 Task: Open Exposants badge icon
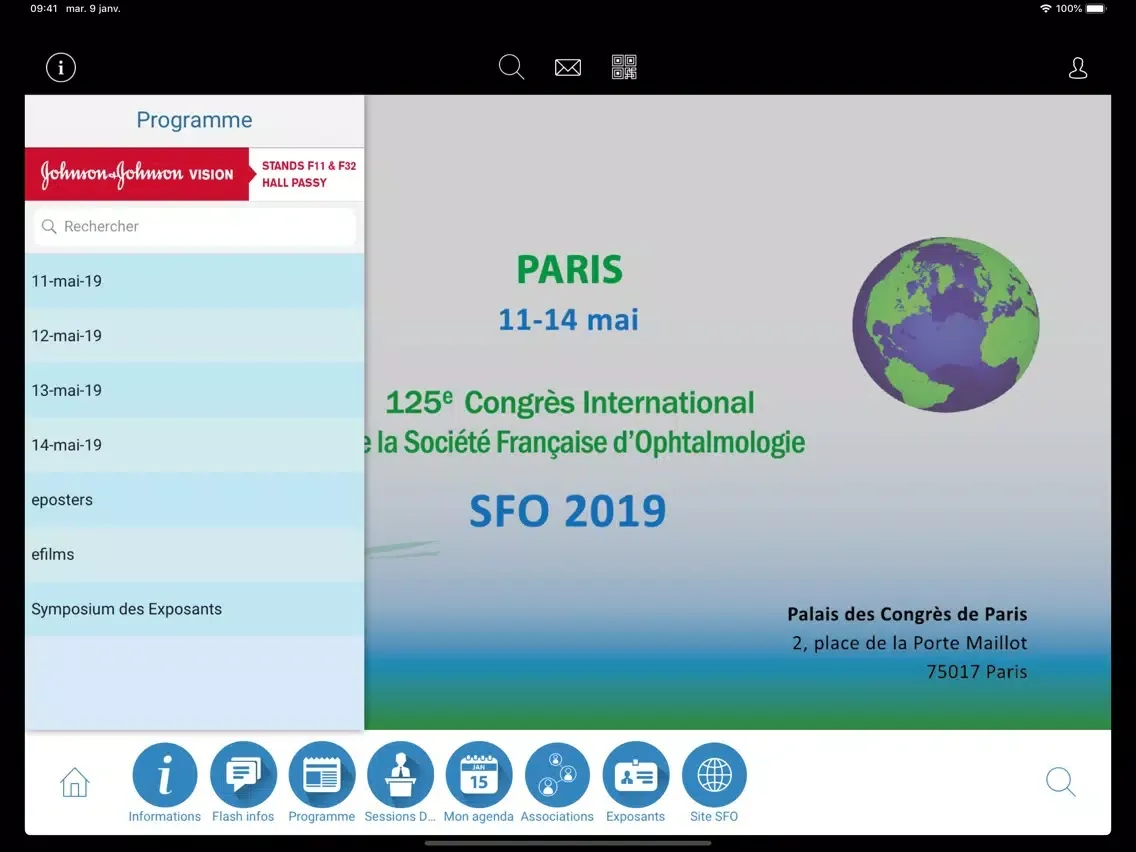[635, 775]
